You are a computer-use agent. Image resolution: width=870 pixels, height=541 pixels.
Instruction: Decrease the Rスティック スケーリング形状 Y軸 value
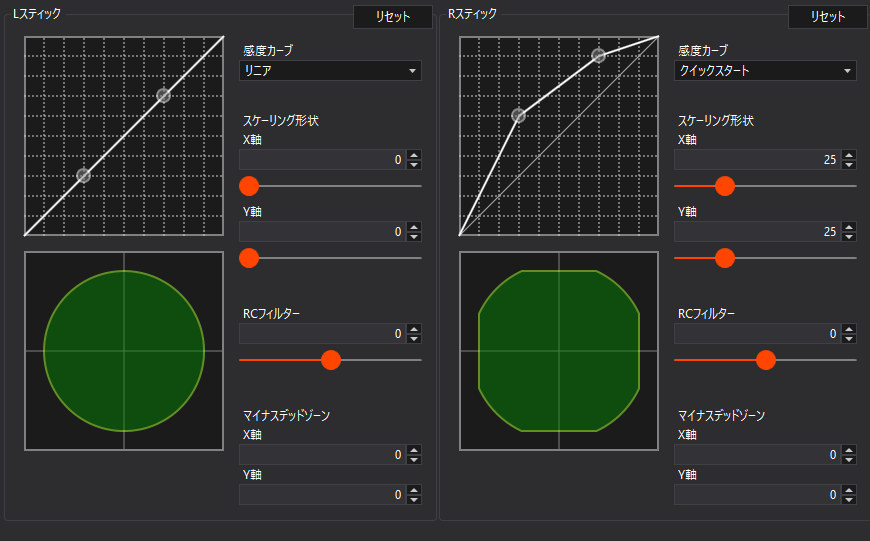(x=849, y=237)
